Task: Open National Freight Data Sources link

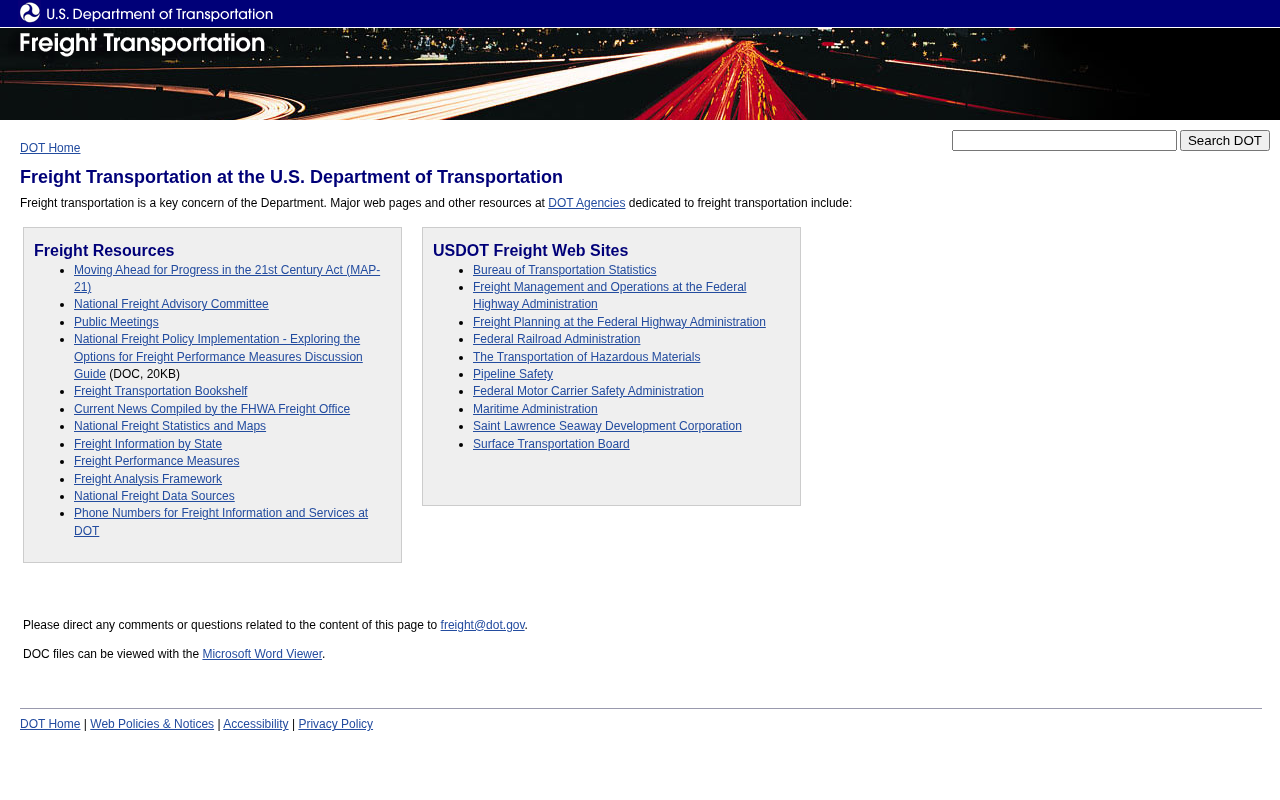Action: (x=154, y=496)
